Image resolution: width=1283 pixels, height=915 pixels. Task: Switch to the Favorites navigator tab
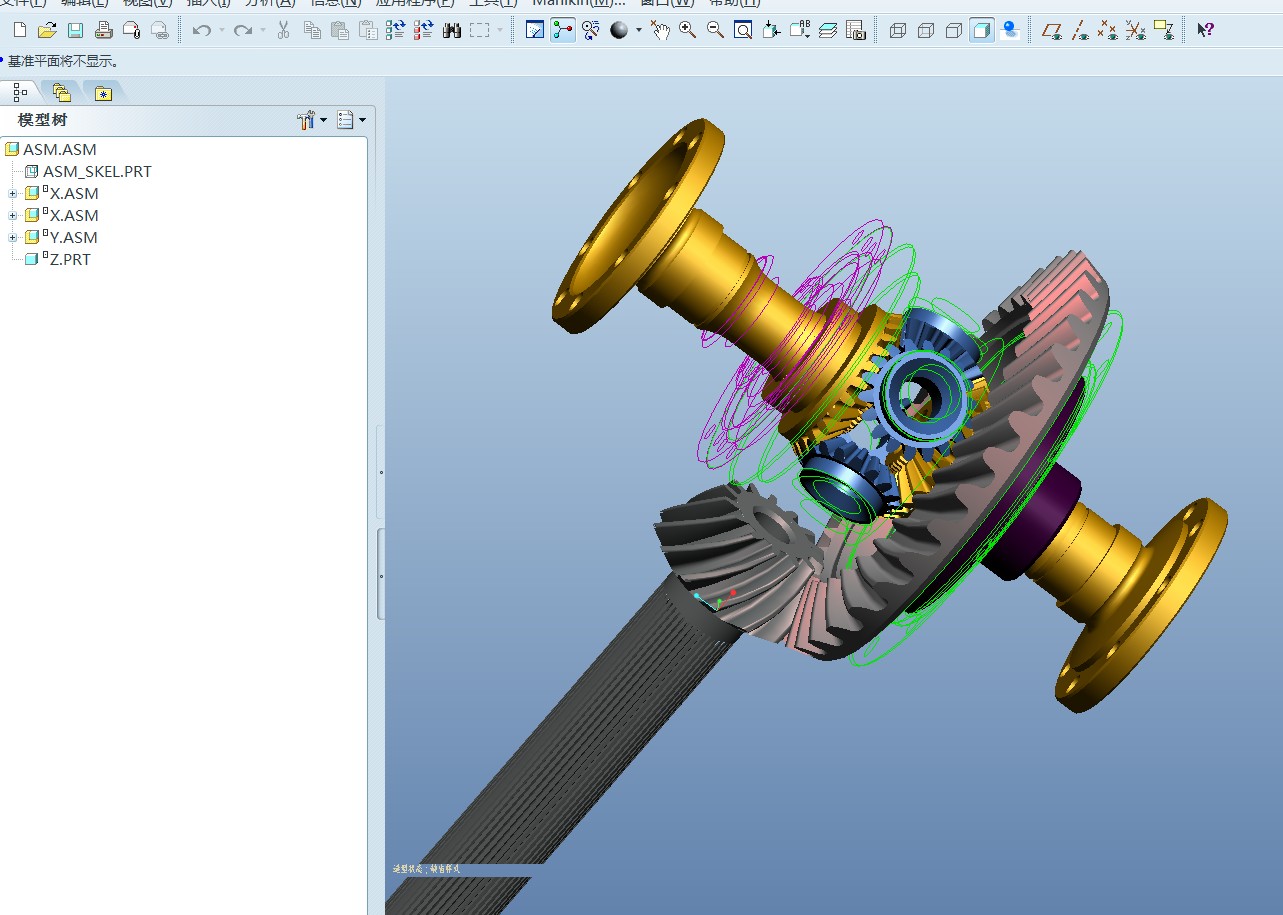coord(103,93)
